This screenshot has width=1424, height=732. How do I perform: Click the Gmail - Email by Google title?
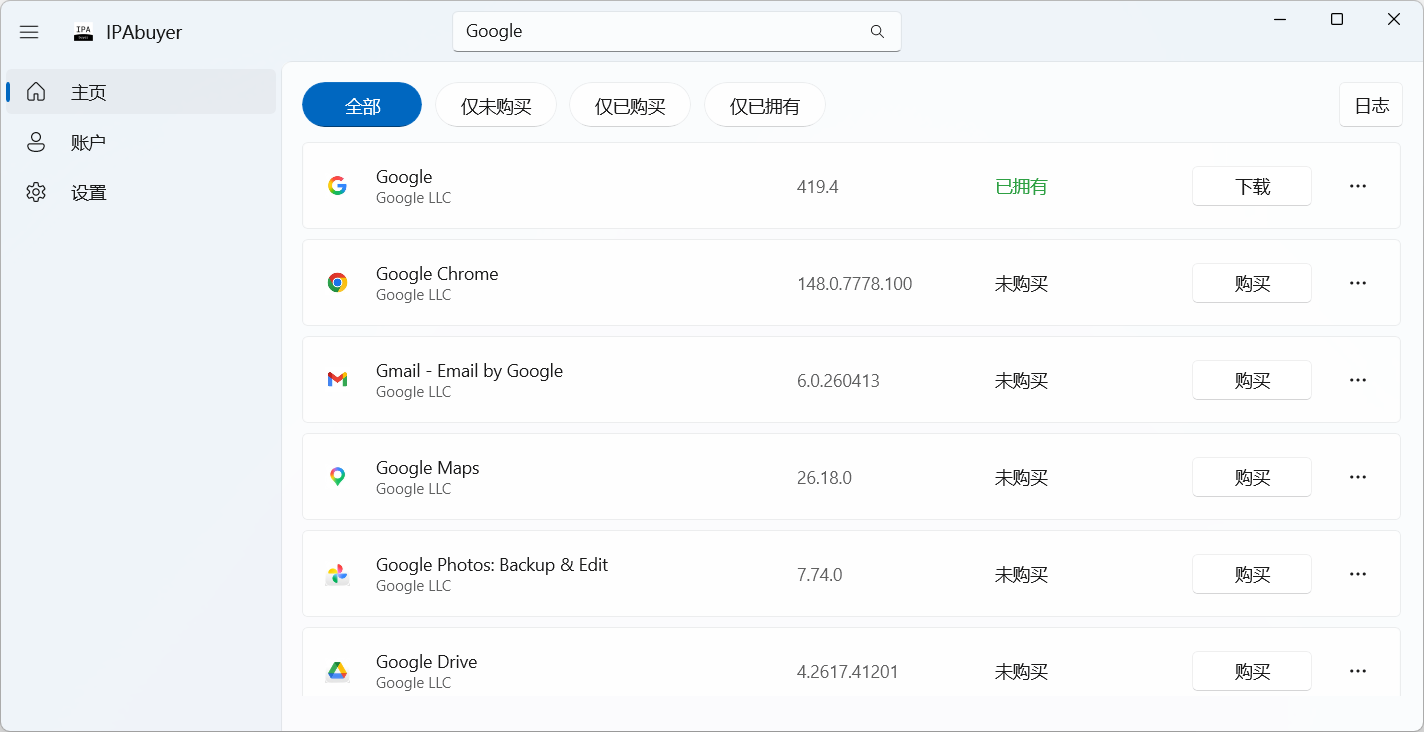[x=469, y=371]
